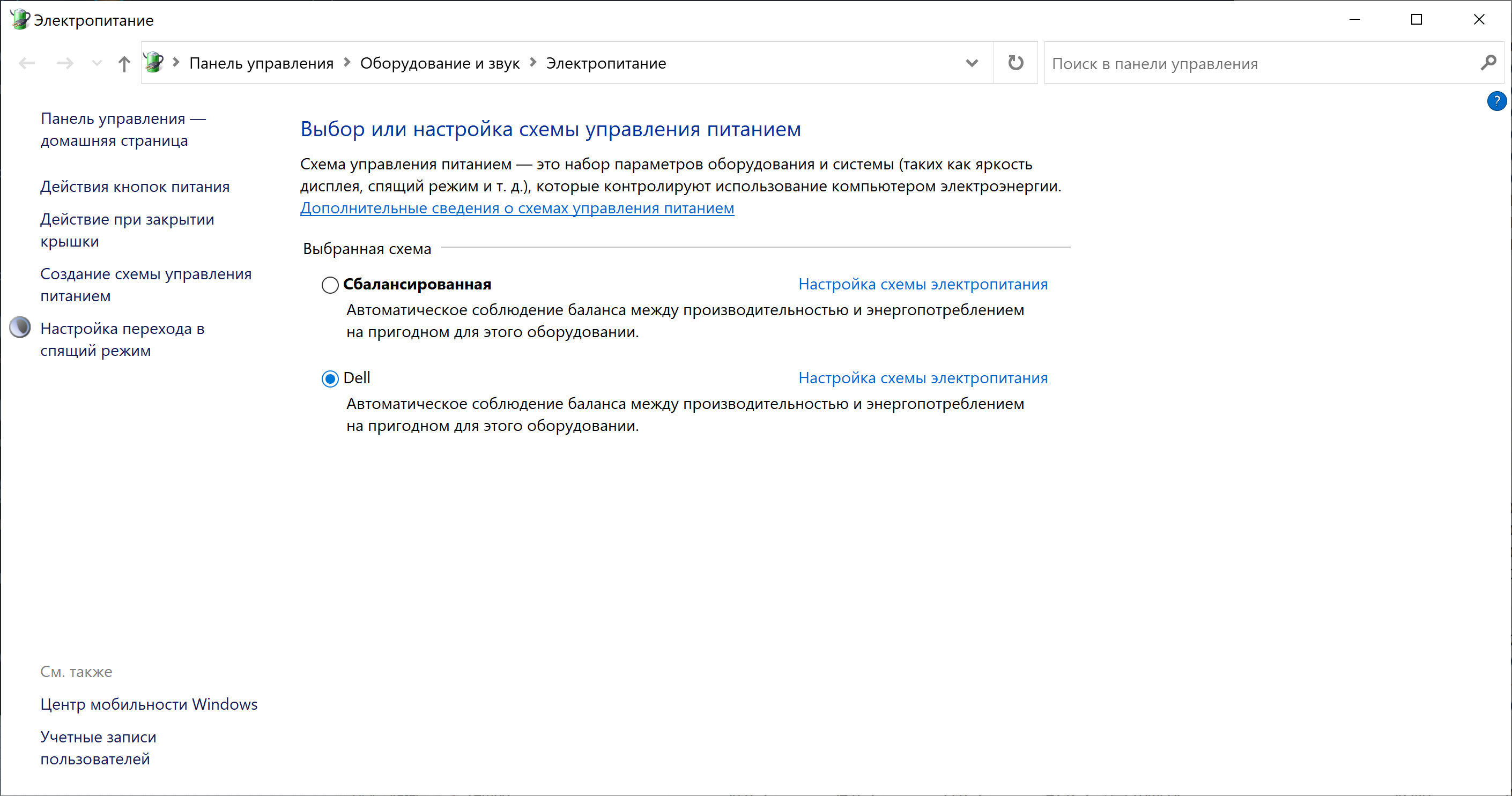
Task: Expand chevron after Панель управления breadcrumb
Action: coord(347,62)
